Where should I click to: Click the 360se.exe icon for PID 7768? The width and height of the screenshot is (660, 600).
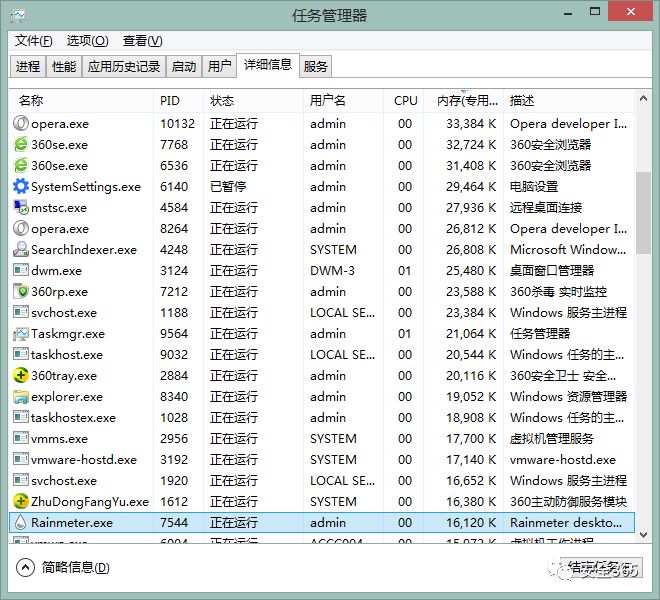[x=21, y=144]
